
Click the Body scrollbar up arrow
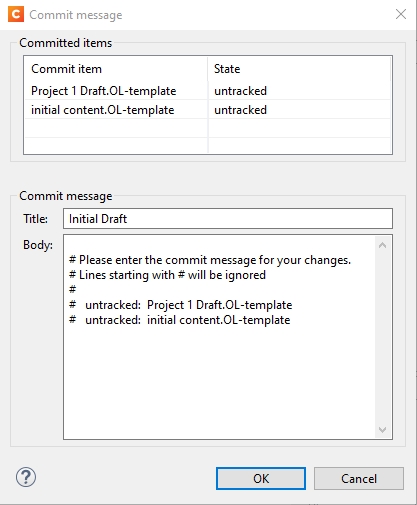point(382,246)
